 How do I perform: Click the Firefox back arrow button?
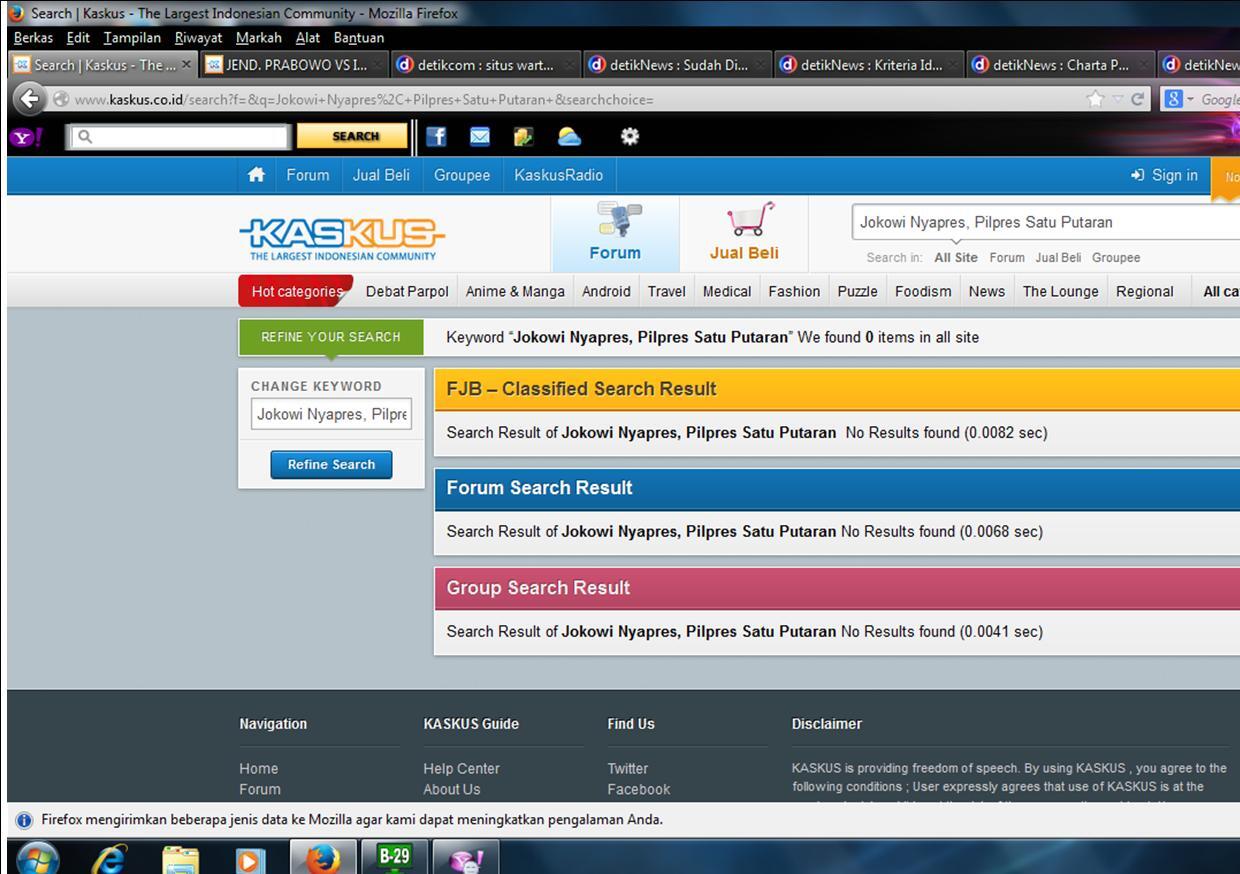pos(30,99)
